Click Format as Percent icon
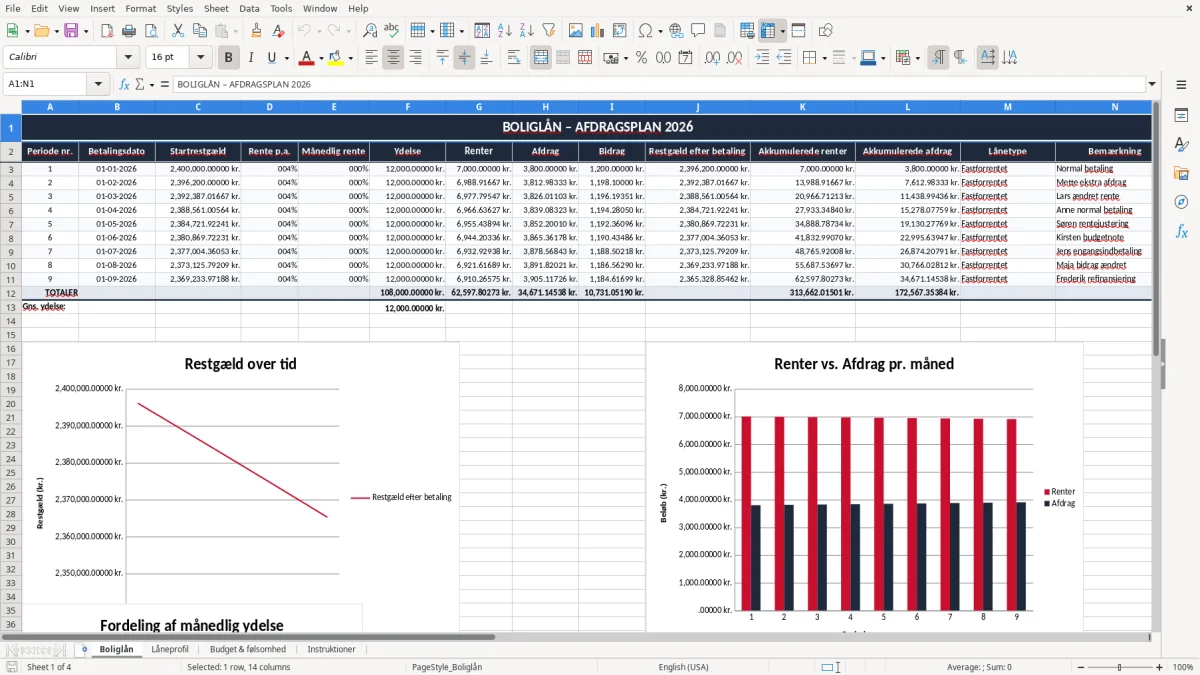Screen dimensions: 1200x675 coord(641,58)
